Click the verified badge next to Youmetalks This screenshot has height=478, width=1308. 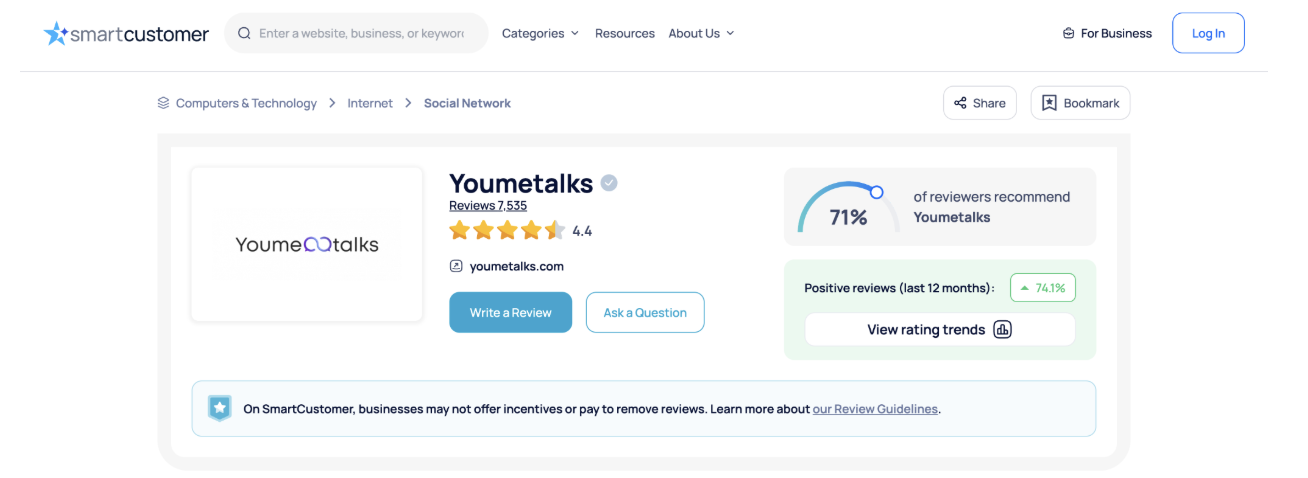pos(609,183)
